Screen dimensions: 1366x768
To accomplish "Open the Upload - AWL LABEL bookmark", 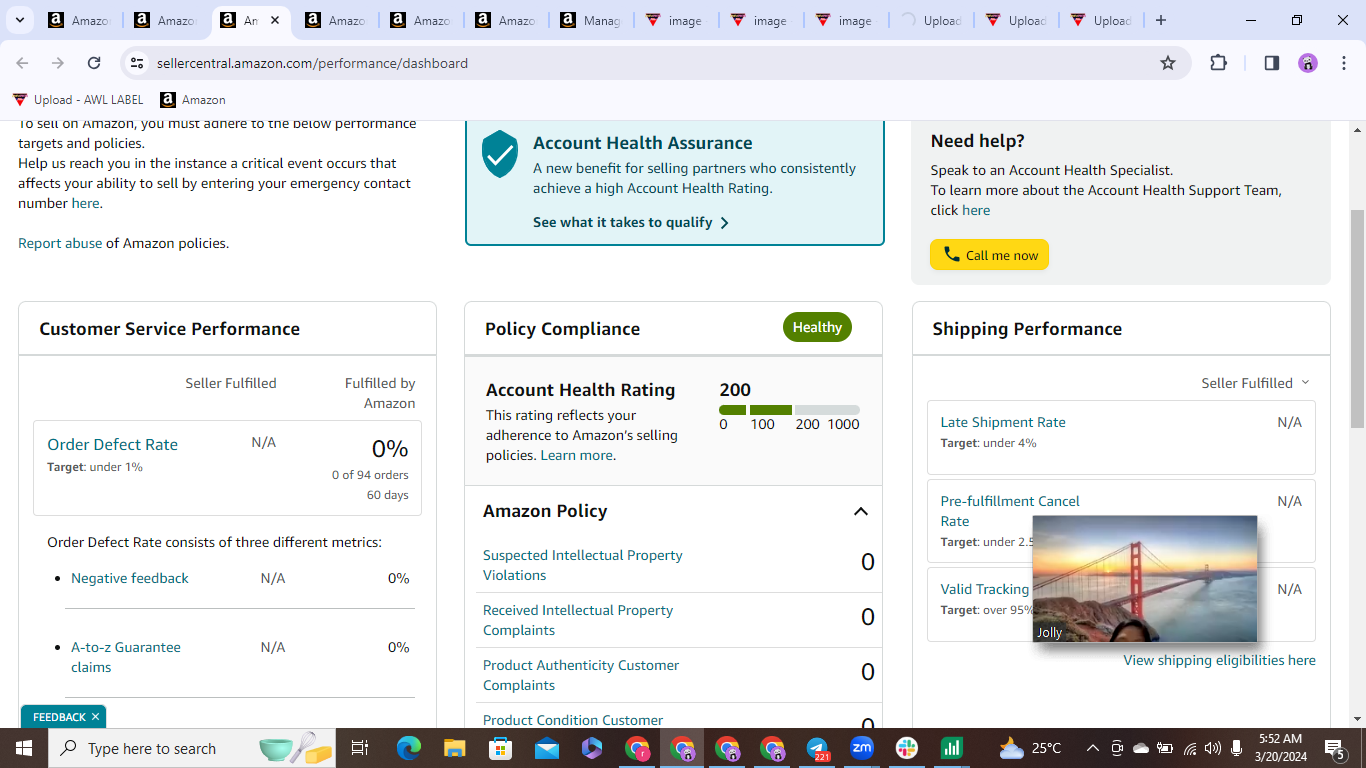I will 78,100.
